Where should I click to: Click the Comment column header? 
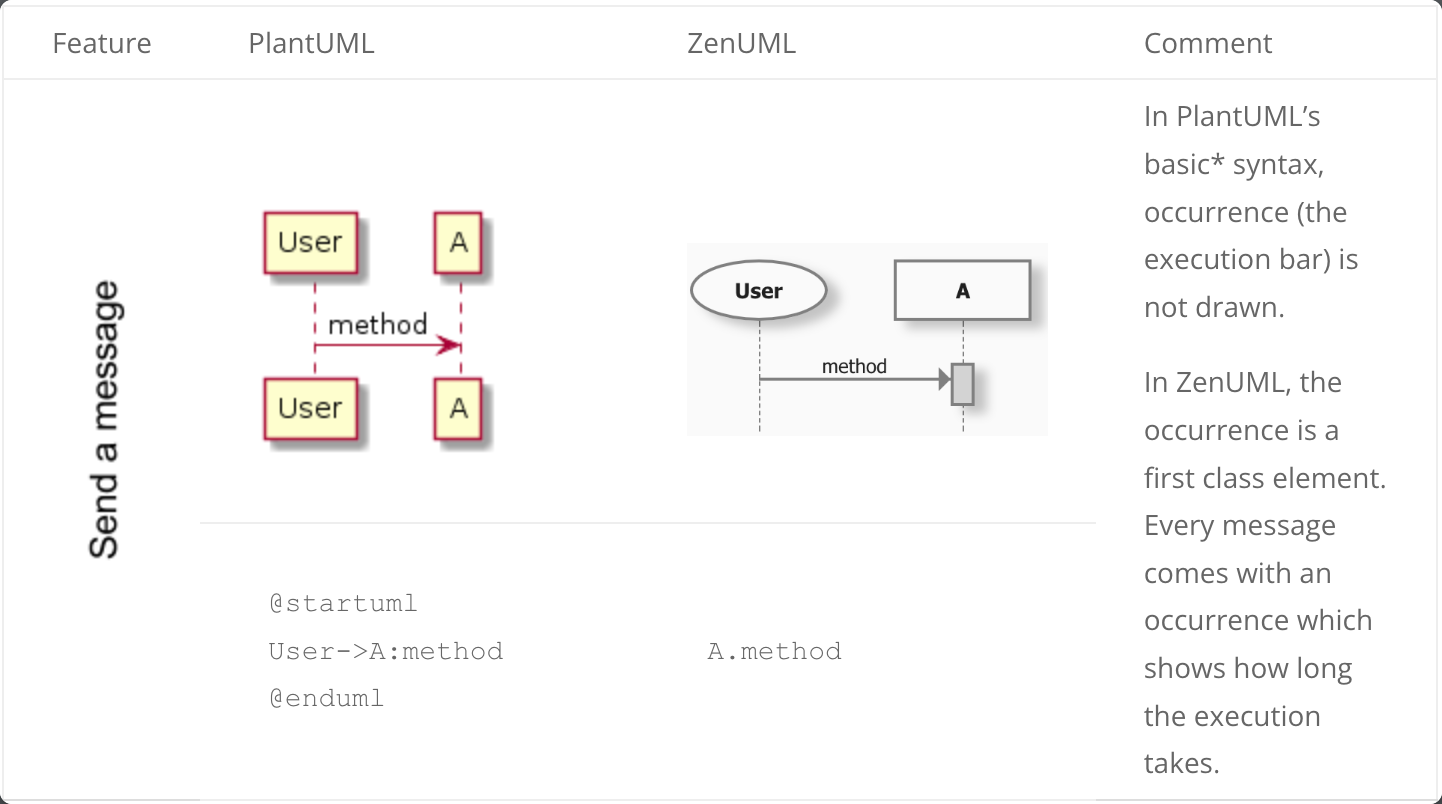[x=1207, y=44]
